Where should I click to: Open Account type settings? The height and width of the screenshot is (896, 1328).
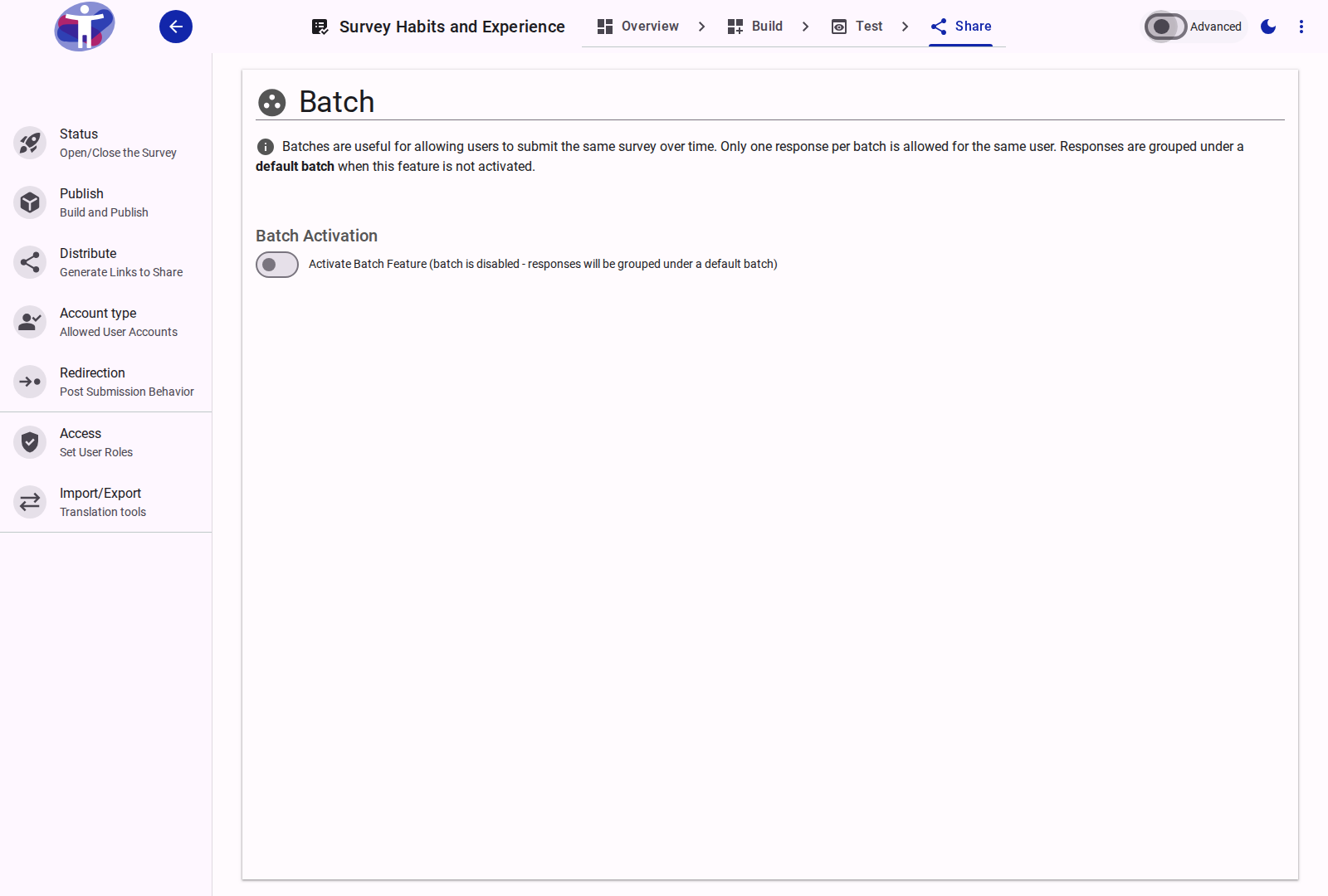(106, 322)
